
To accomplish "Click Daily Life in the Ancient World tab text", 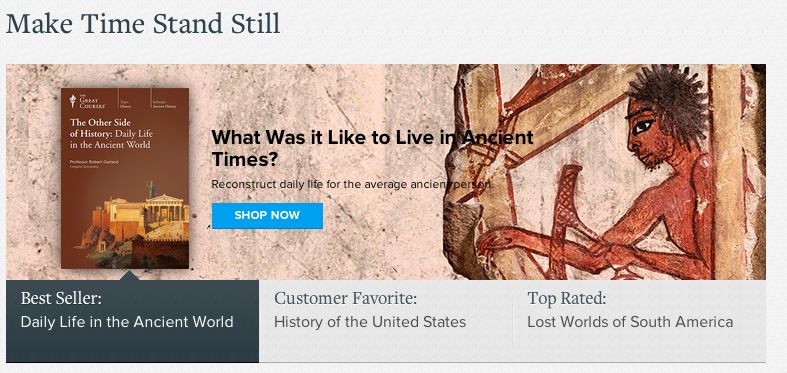I will point(127,322).
